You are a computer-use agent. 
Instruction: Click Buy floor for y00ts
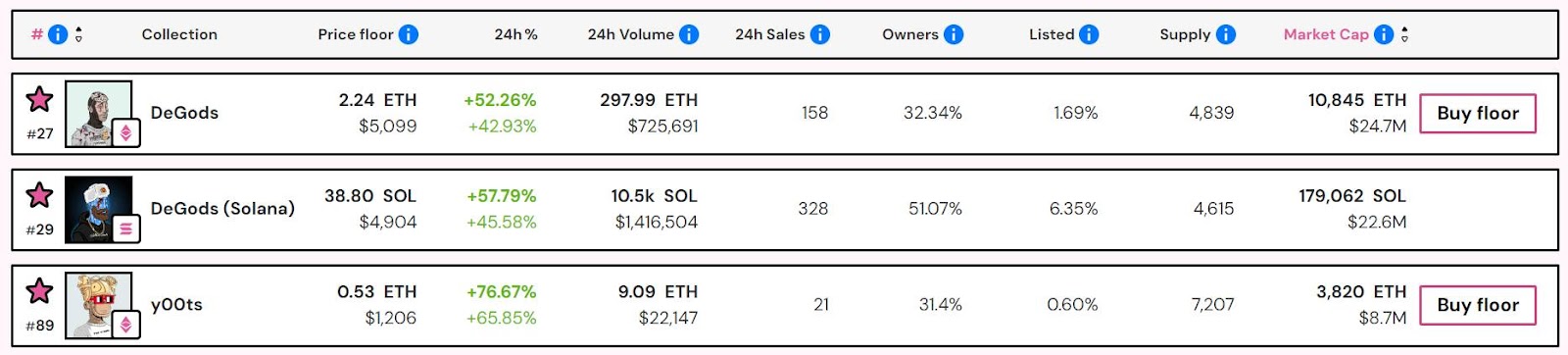[x=1478, y=305]
